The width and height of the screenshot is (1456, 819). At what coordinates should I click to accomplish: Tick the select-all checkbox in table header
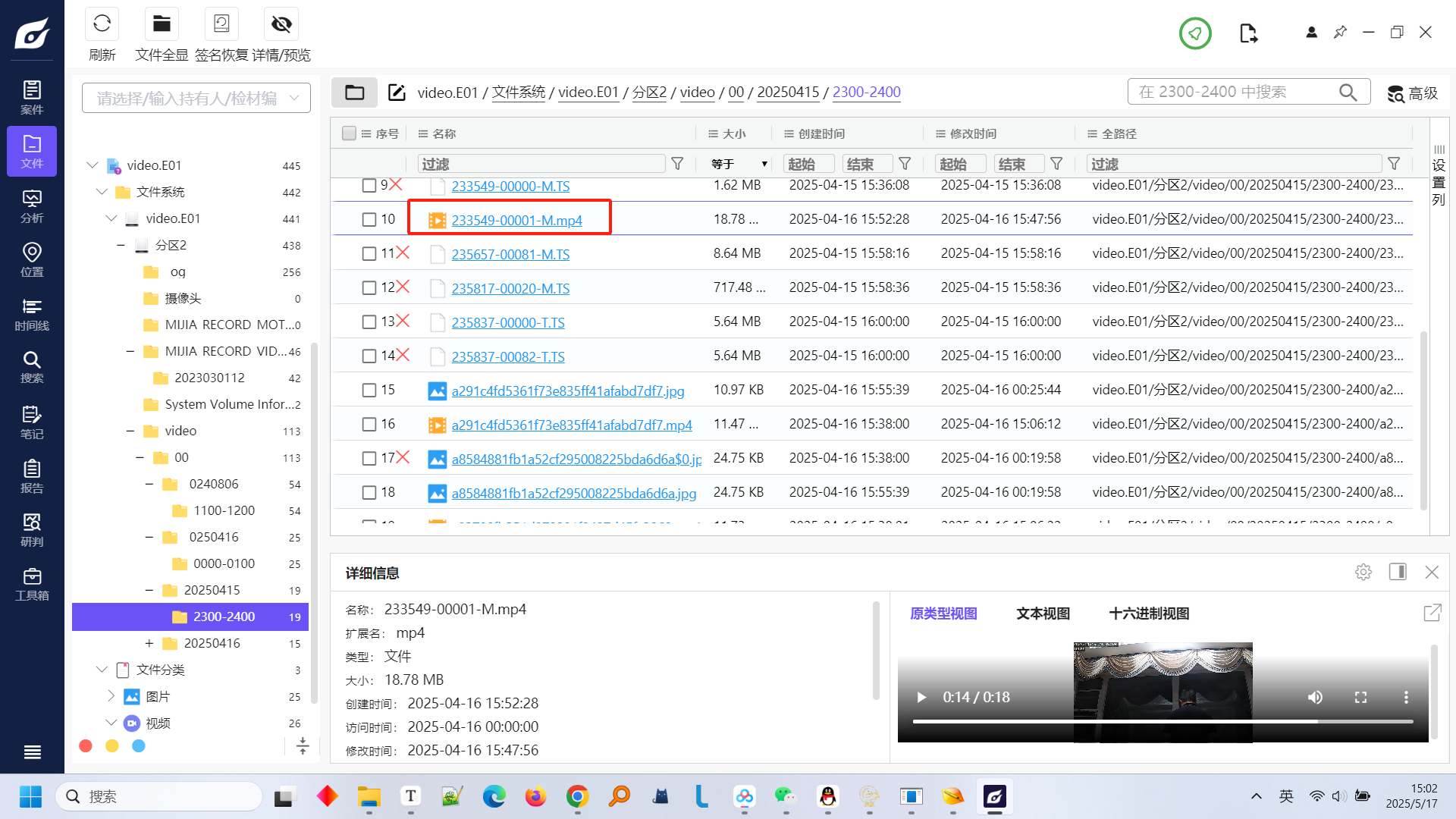click(349, 133)
